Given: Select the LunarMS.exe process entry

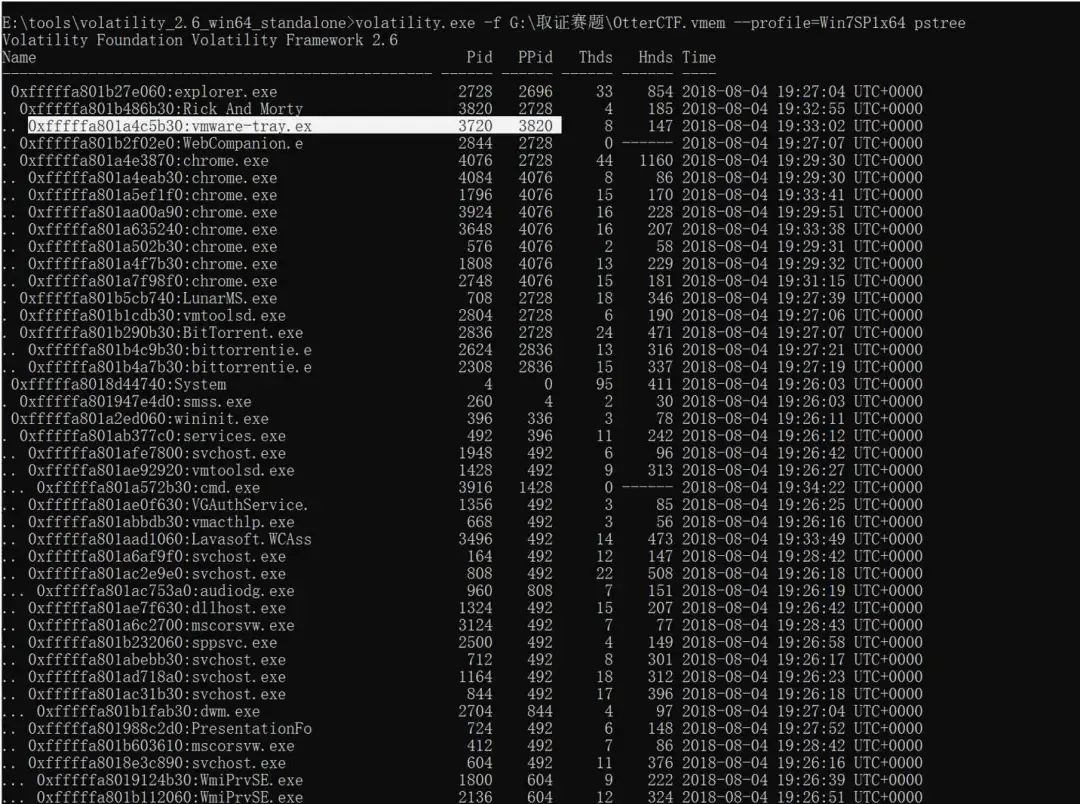Looking at the screenshot, I should [148, 298].
